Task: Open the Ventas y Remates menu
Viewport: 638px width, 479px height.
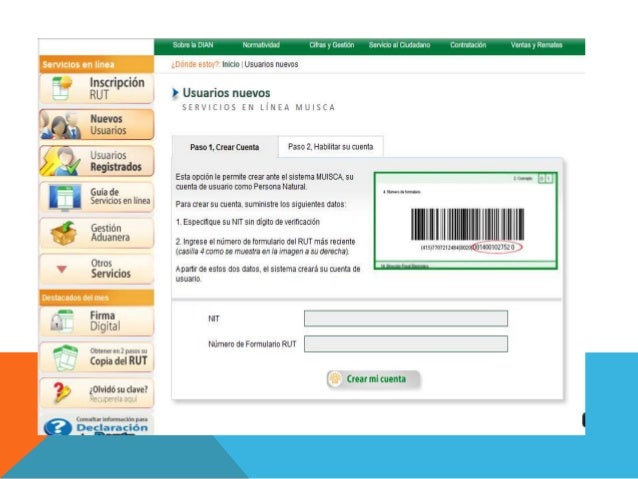Action: pyautogui.click(x=537, y=45)
